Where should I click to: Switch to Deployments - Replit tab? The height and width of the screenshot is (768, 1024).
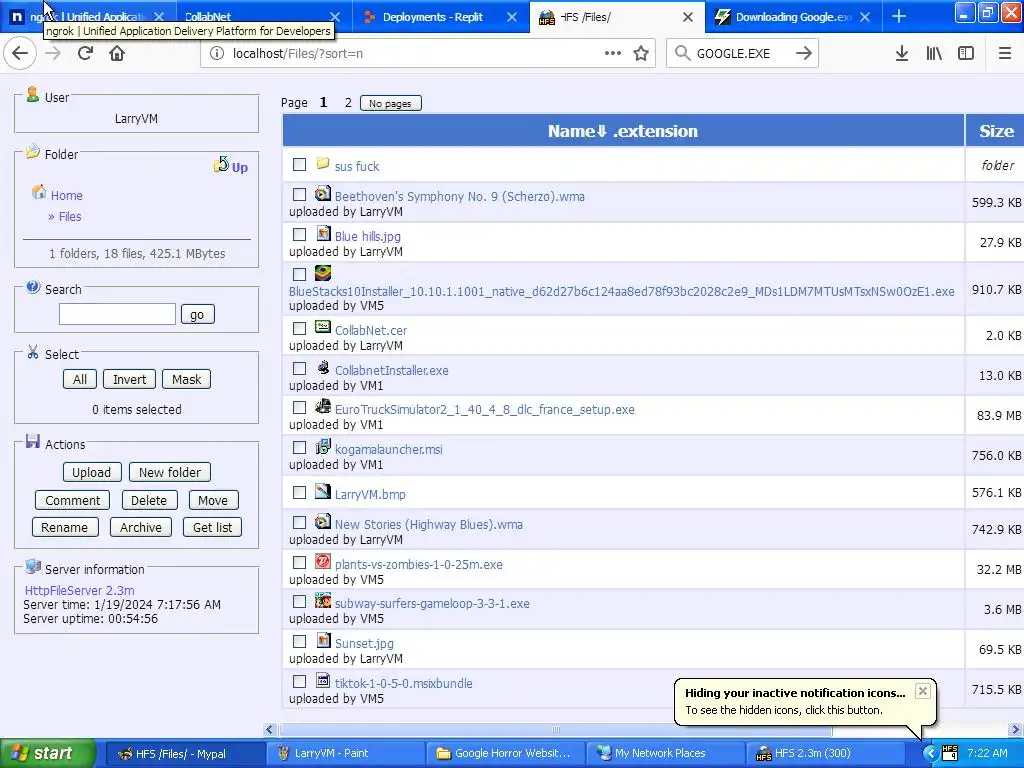point(439,17)
